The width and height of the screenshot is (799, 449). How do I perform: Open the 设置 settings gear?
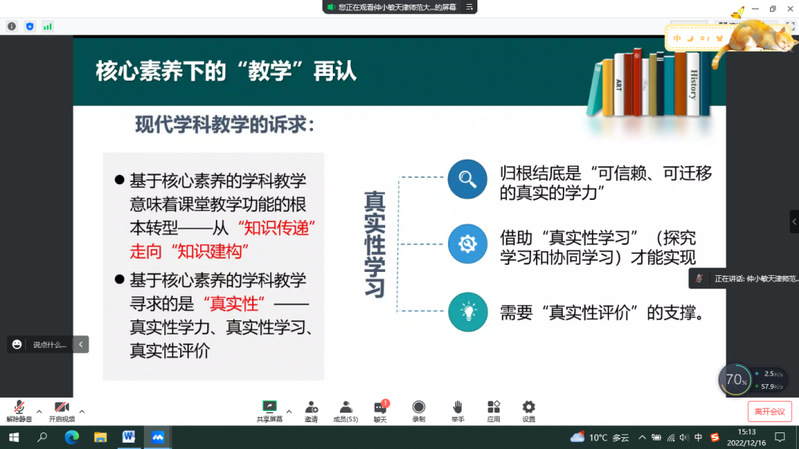(528, 410)
